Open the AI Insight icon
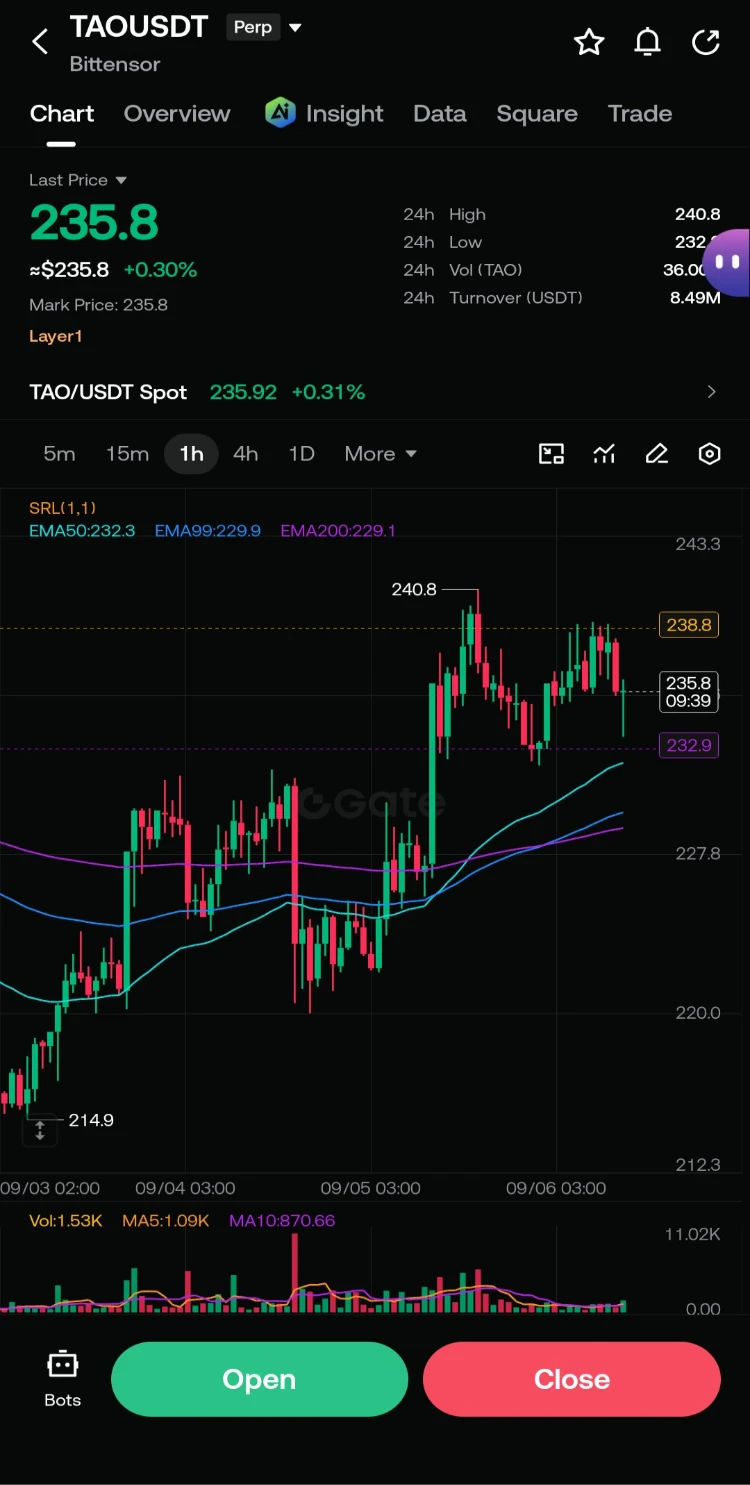This screenshot has width=750, height=1485. (280, 113)
